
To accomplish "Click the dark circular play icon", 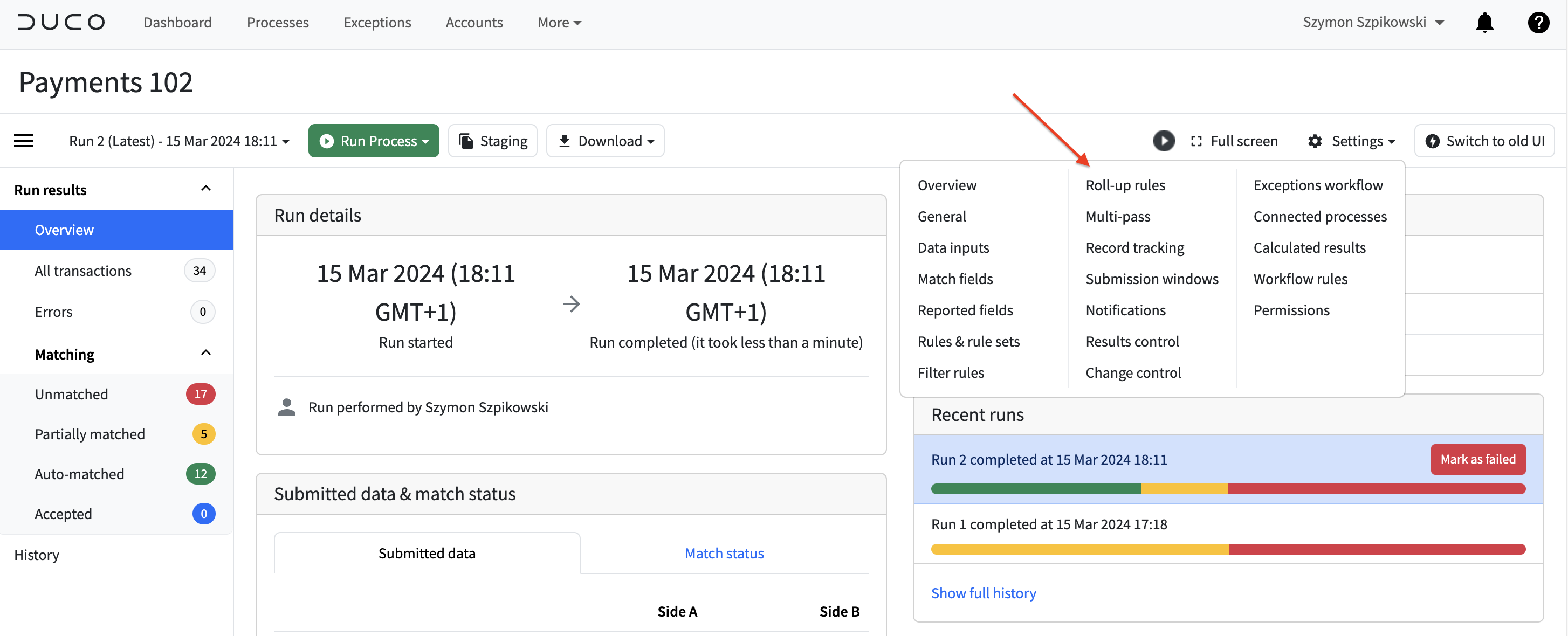I will coord(1163,141).
